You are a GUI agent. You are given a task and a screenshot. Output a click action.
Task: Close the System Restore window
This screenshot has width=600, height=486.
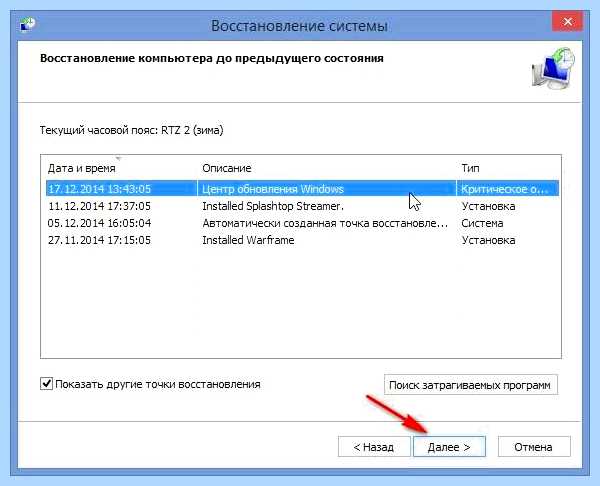coord(567,22)
